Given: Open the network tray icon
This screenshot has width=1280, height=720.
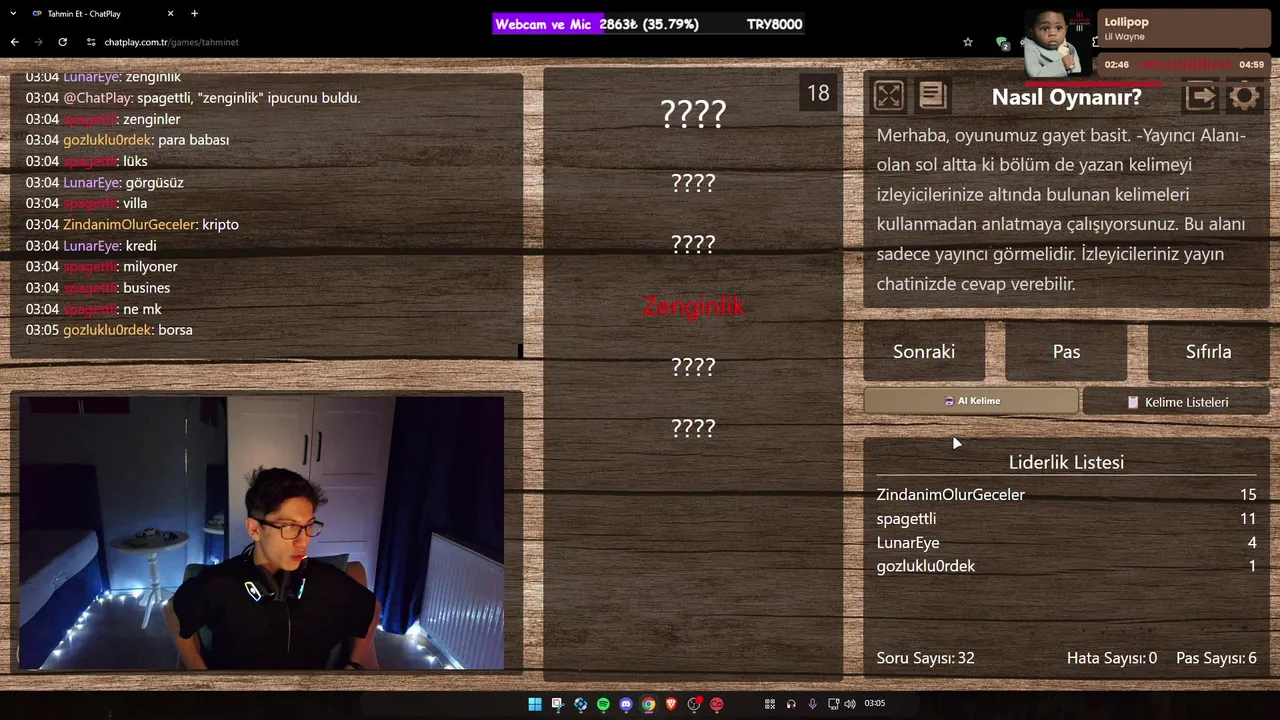Looking at the screenshot, I should [833, 704].
